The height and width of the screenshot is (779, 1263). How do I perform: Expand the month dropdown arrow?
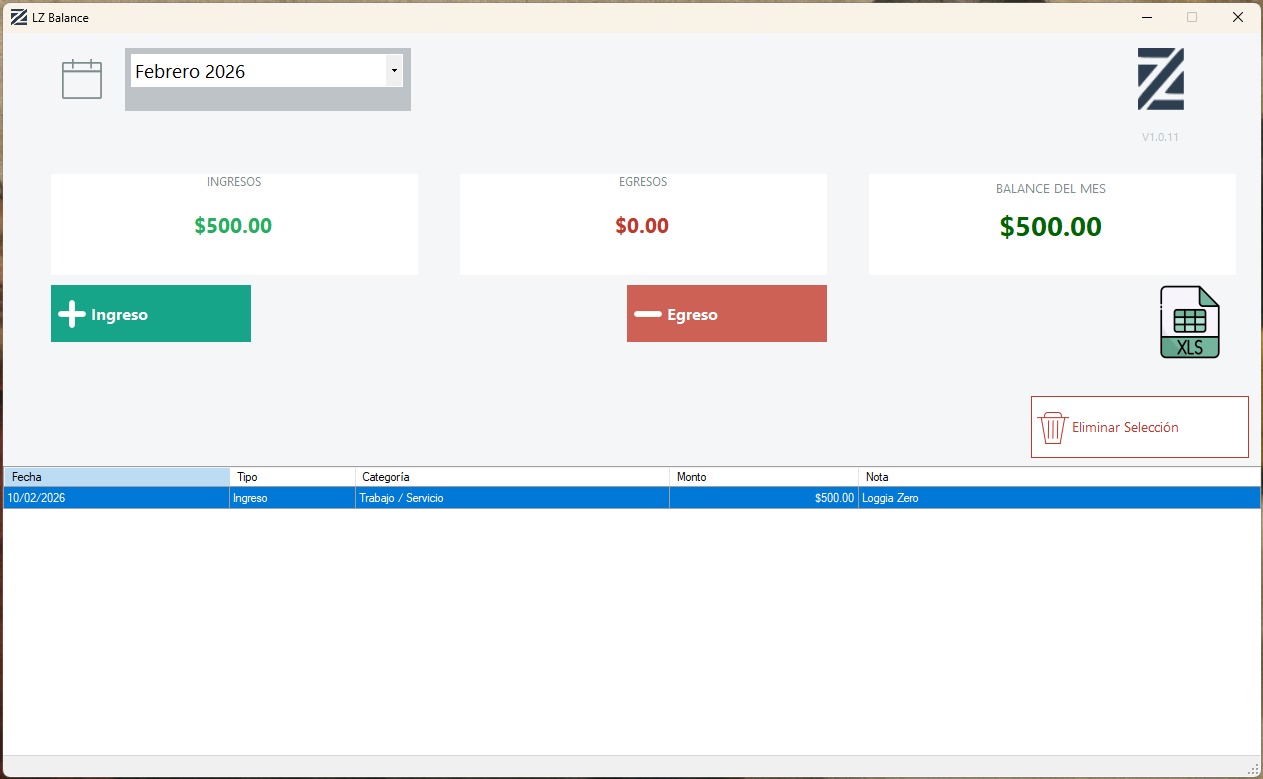[394, 71]
